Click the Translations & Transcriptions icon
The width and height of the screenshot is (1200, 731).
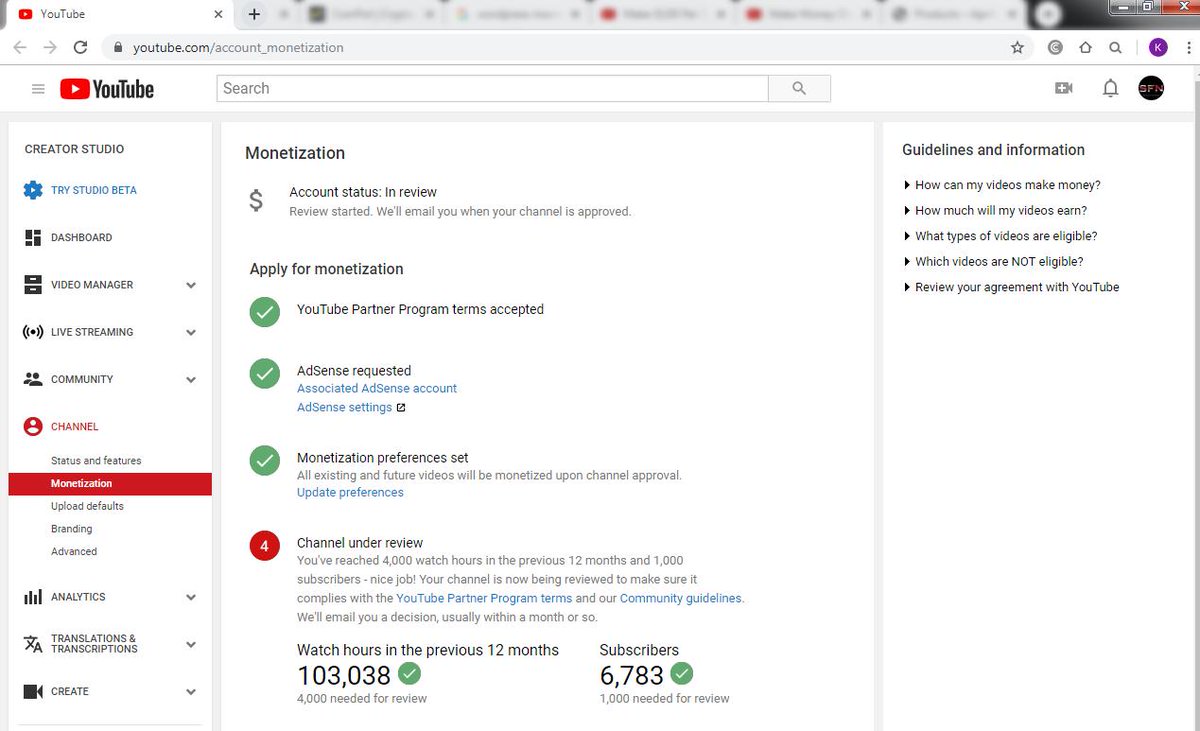pos(33,643)
